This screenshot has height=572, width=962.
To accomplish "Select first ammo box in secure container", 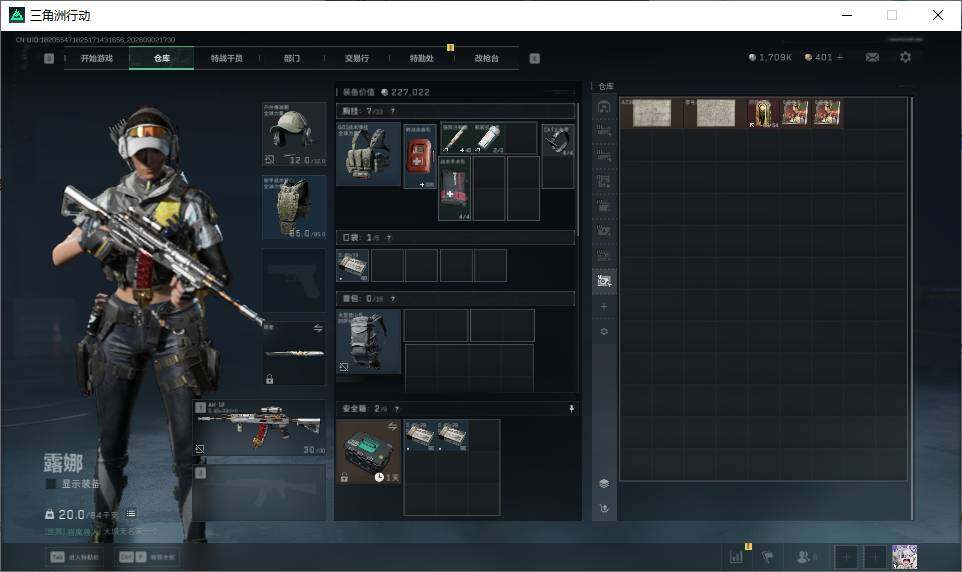I will point(420,436).
